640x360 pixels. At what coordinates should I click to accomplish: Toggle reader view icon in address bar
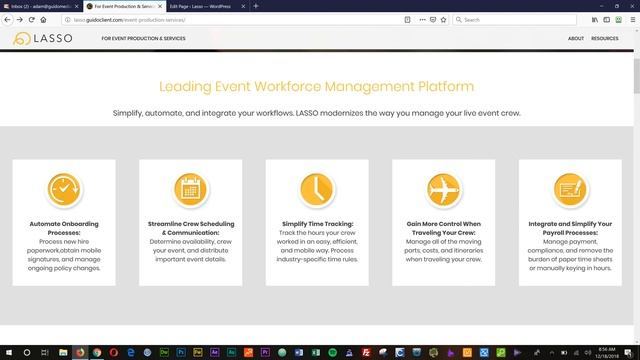[x=407, y=20]
